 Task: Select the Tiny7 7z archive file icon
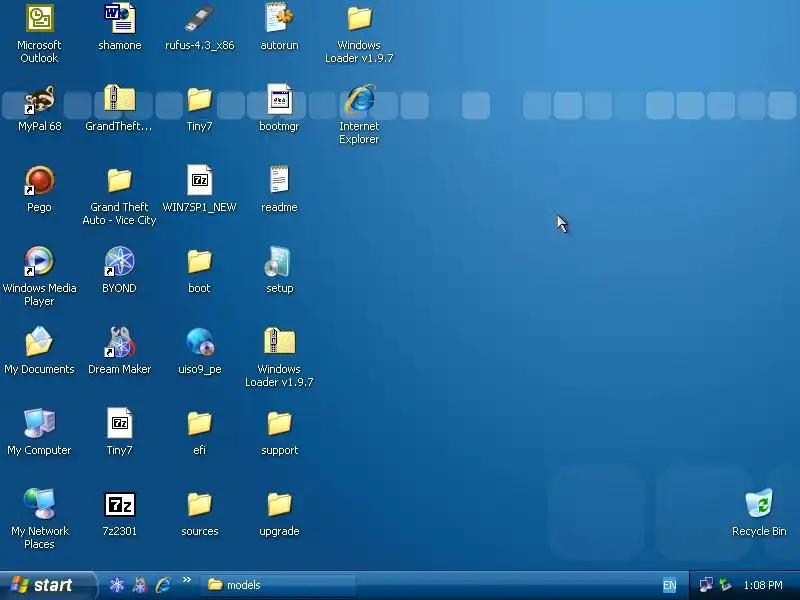119,423
